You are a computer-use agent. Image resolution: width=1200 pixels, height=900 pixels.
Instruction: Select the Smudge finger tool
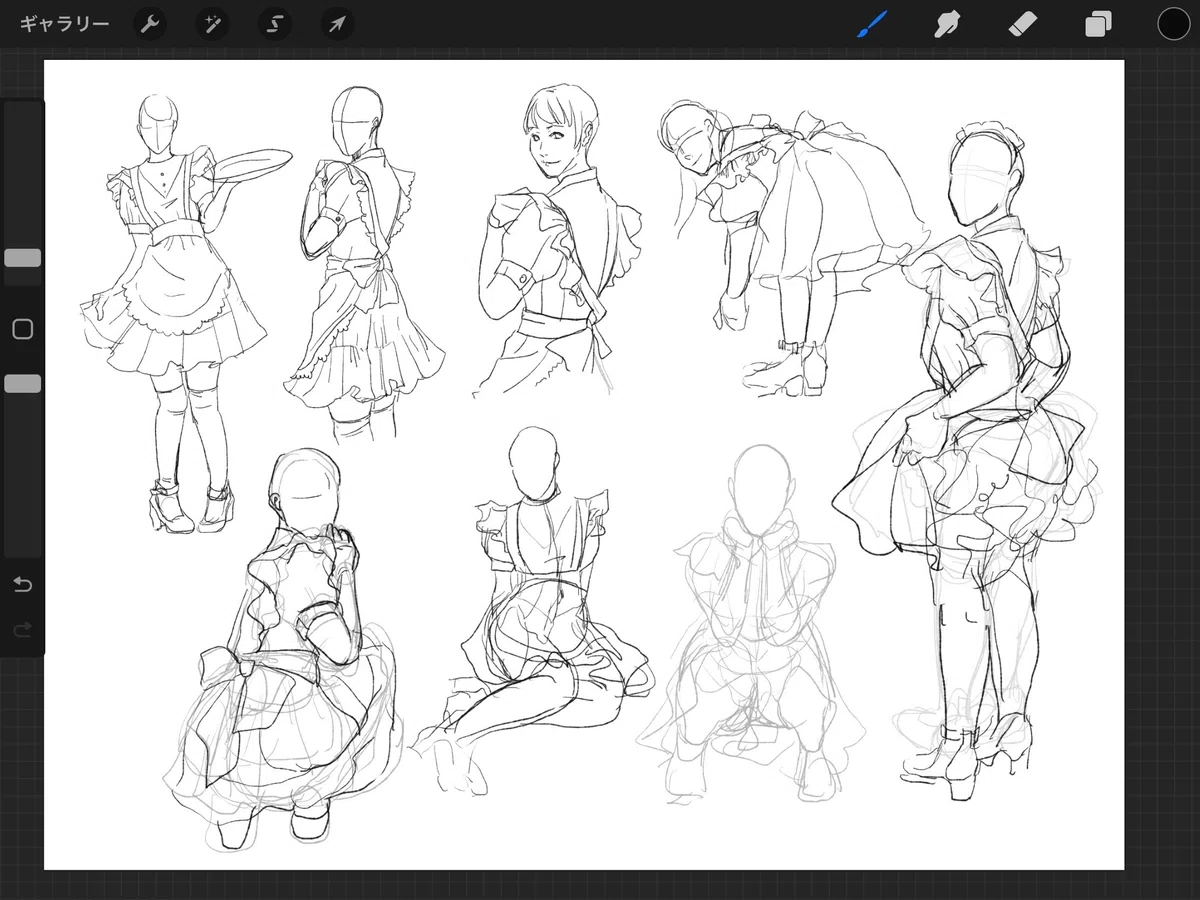[946, 24]
